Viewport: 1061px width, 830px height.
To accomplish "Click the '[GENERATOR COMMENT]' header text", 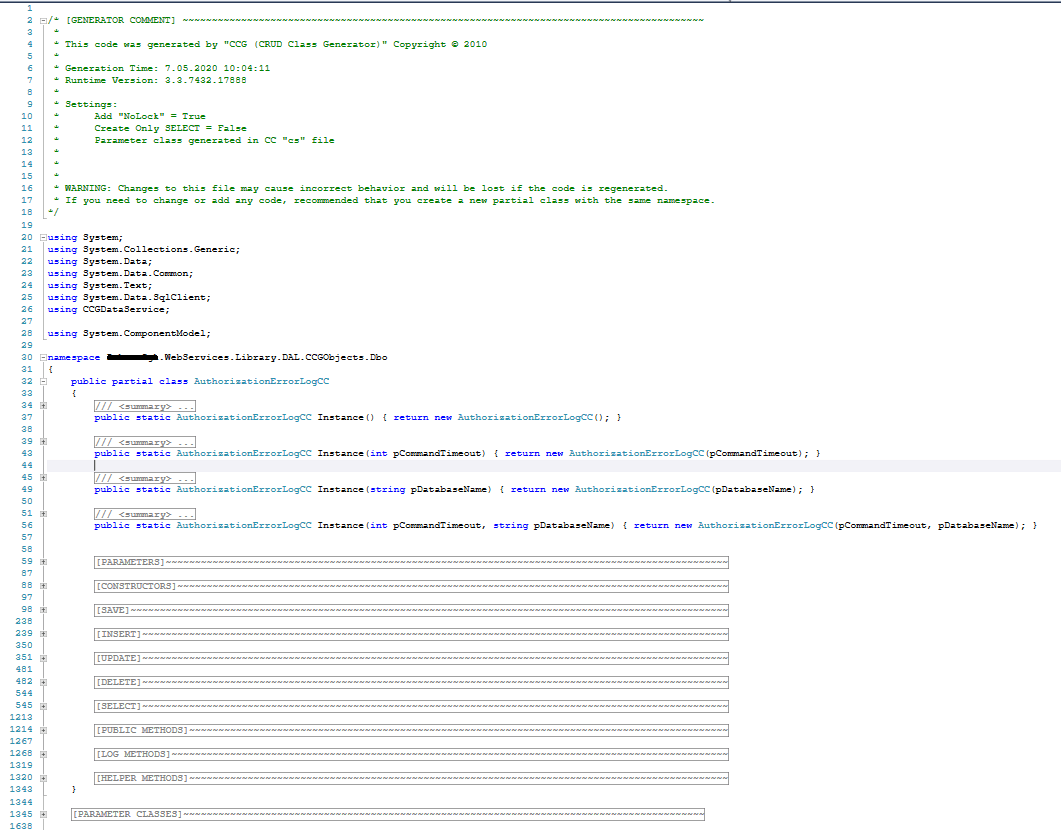I will 120,20.
